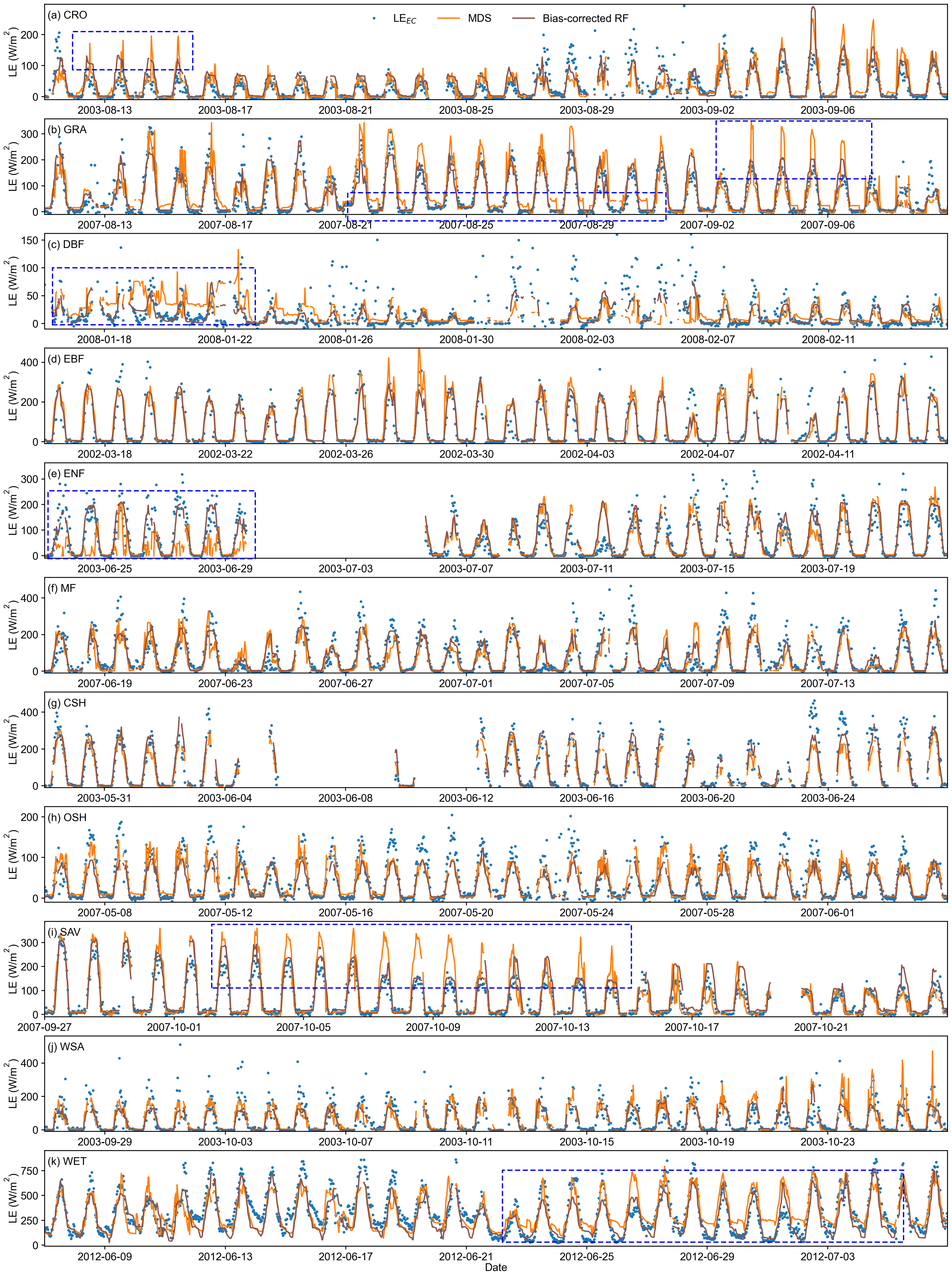Click the (f) MF panel label

62,588
